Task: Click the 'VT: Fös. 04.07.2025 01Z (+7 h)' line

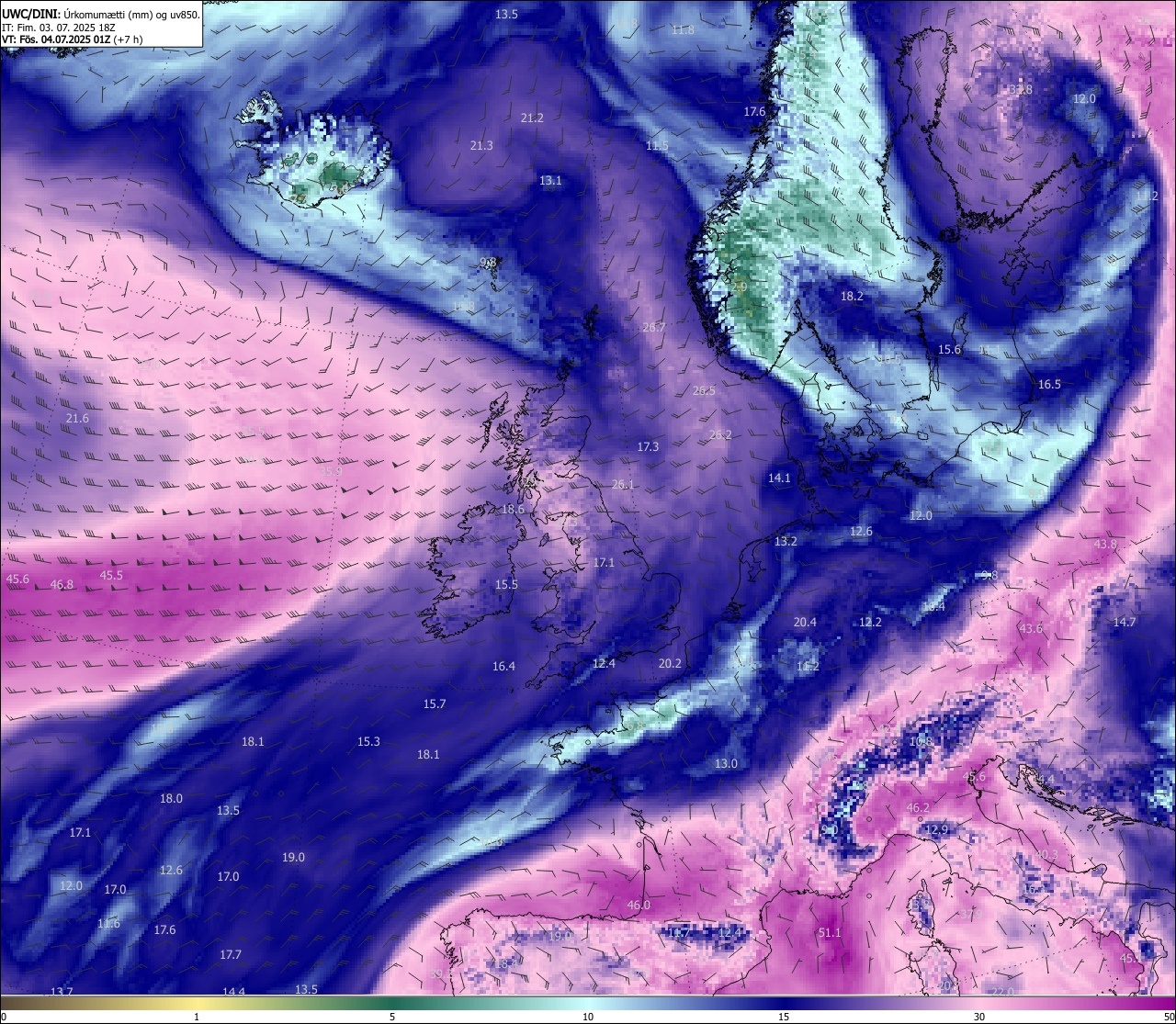Action: 72,39
